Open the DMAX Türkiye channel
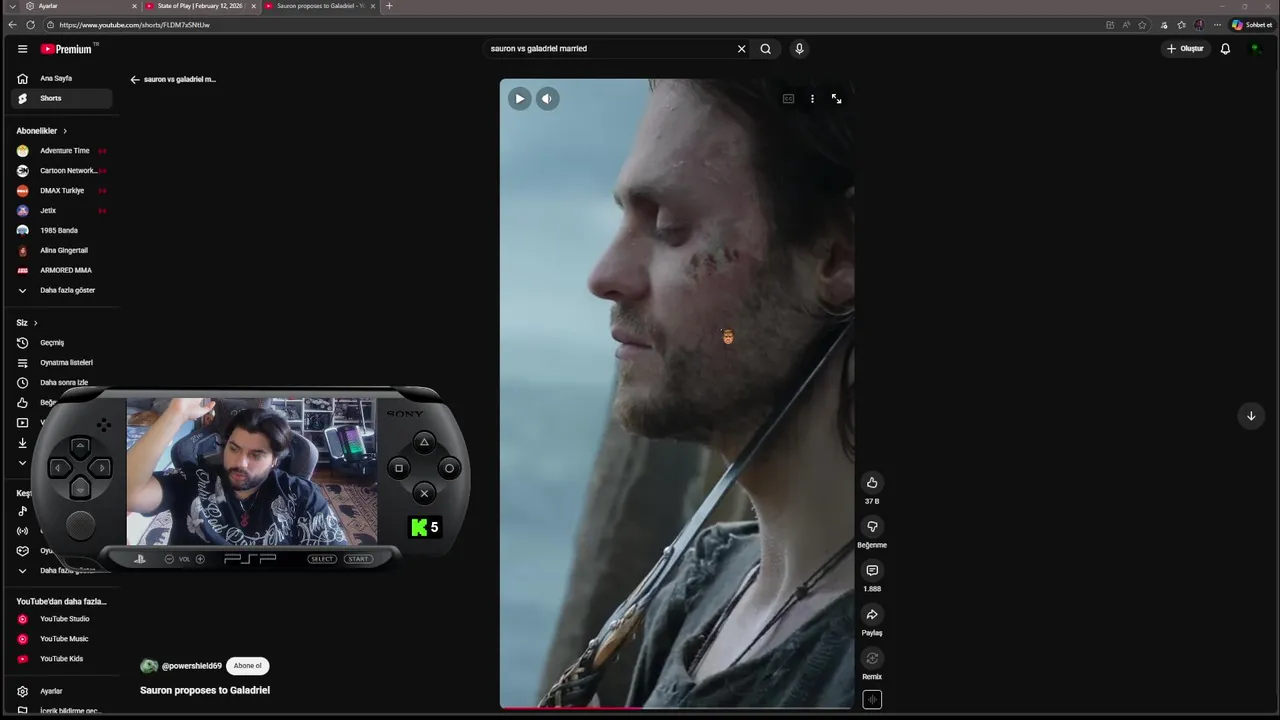Screen dimensions: 1280x720 (x=62, y=191)
